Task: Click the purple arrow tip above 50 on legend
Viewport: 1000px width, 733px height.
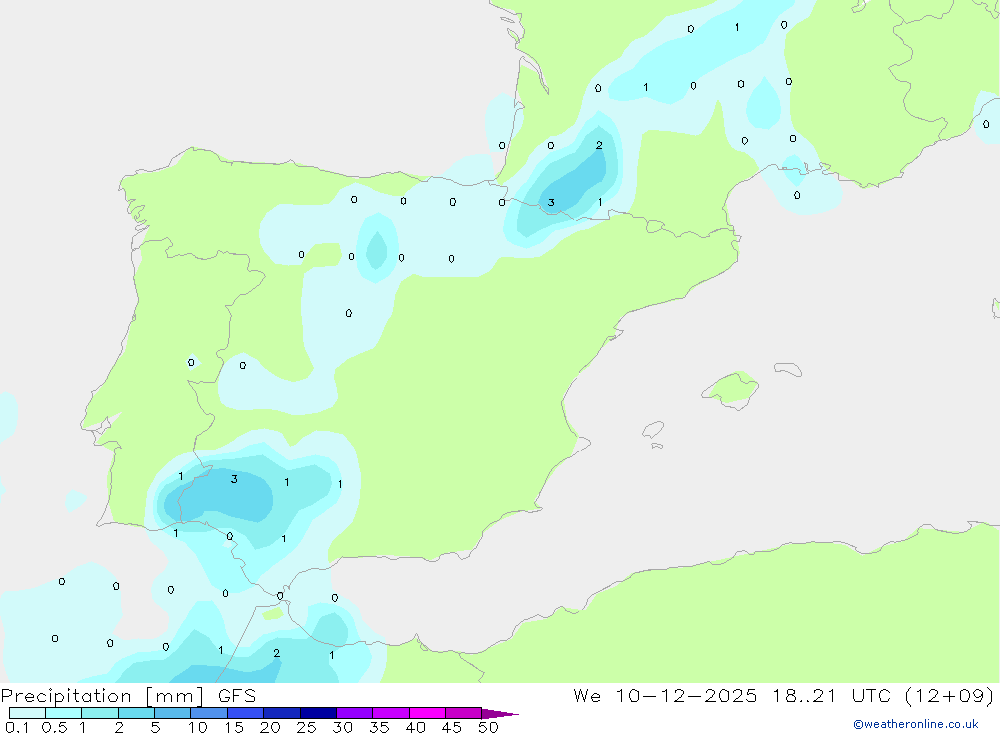Action: (499, 714)
